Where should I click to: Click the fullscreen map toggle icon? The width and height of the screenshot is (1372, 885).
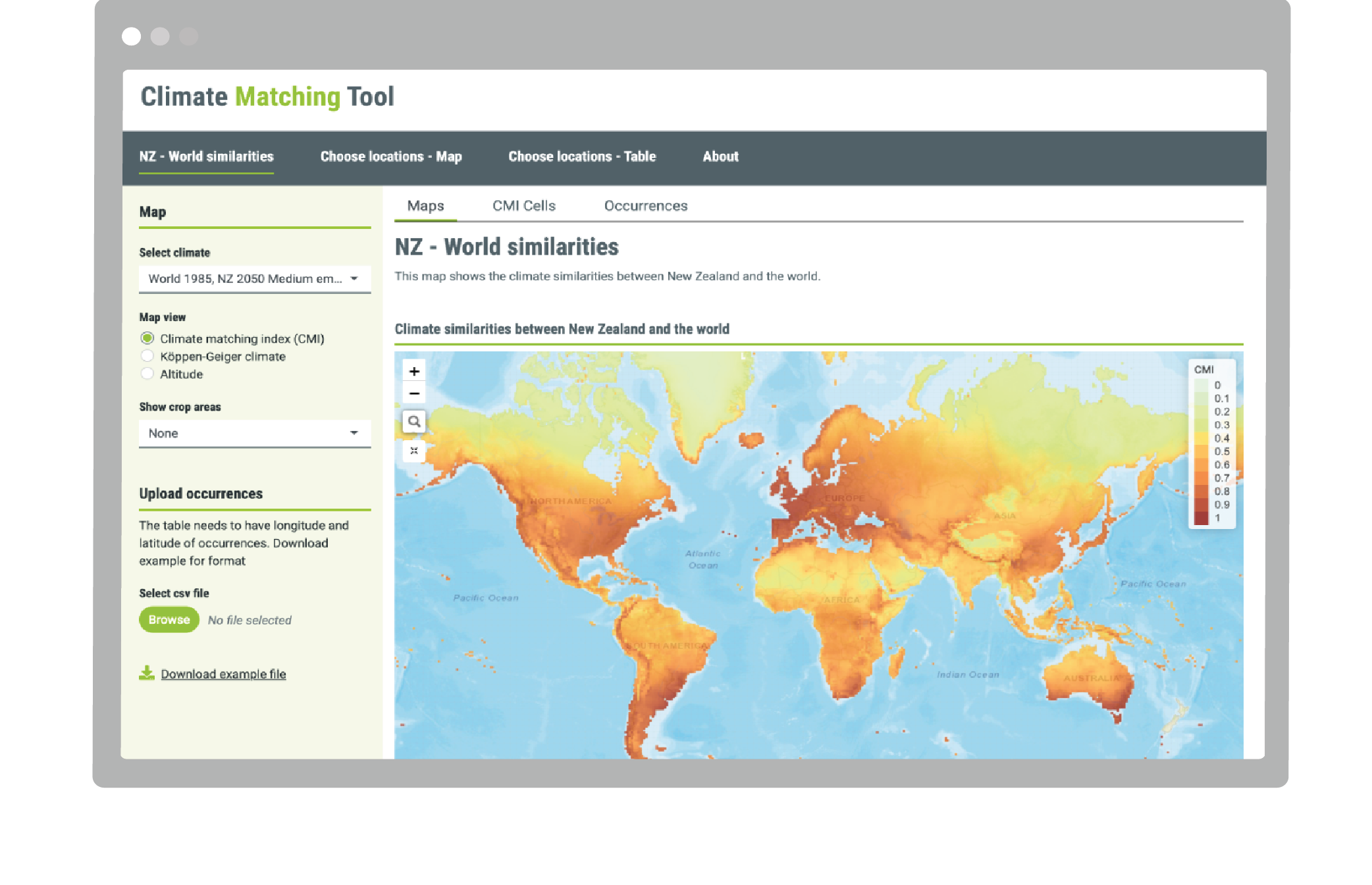pos(414,451)
